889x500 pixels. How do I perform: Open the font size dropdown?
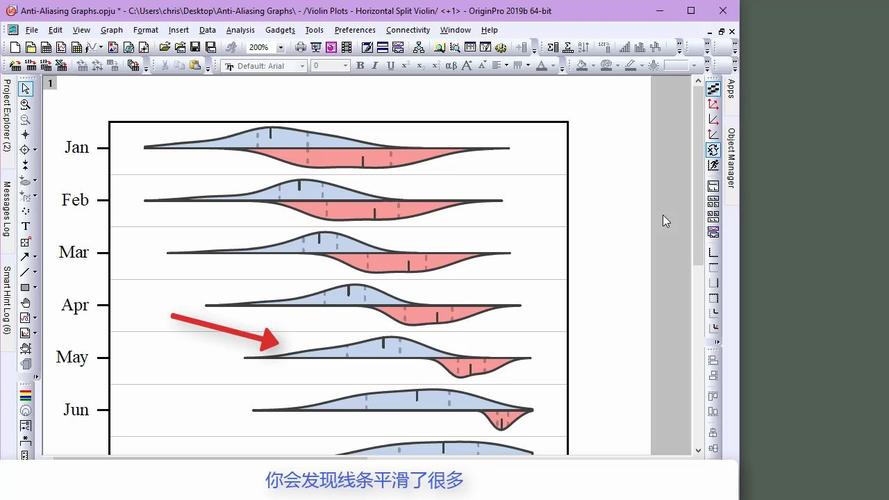(346, 66)
